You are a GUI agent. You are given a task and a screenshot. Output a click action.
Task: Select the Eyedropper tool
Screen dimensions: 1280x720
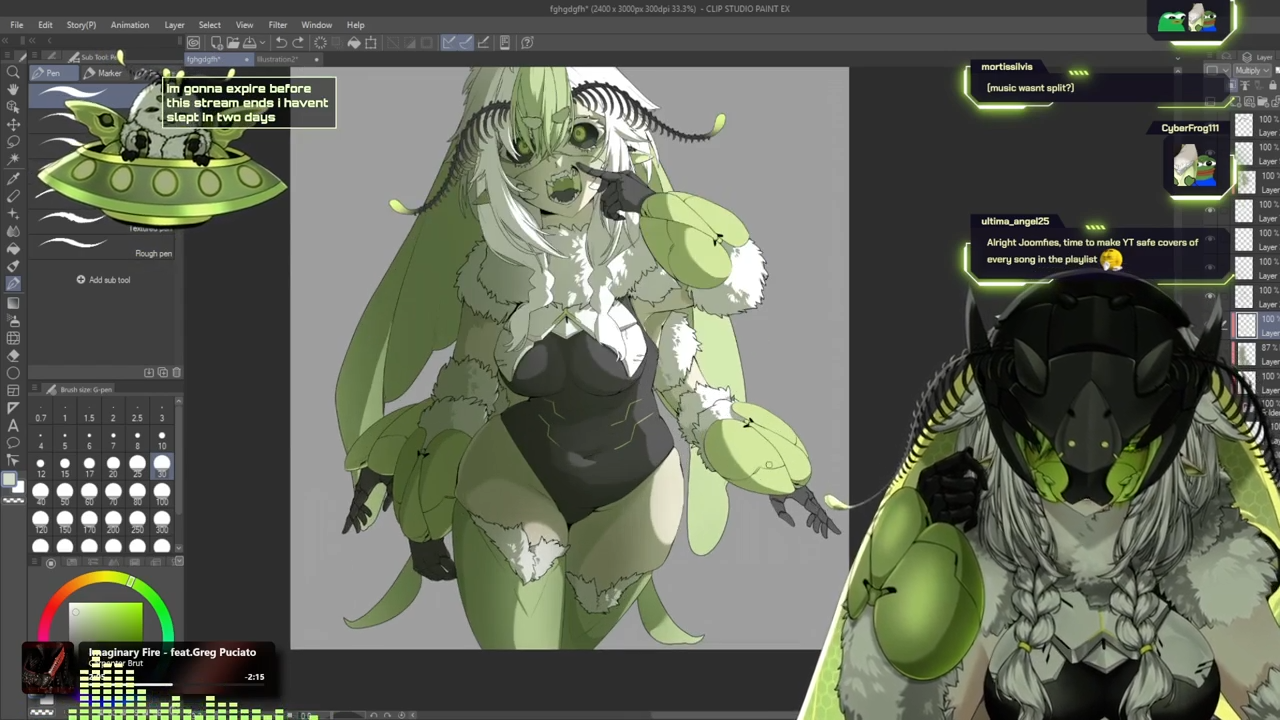point(13,177)
